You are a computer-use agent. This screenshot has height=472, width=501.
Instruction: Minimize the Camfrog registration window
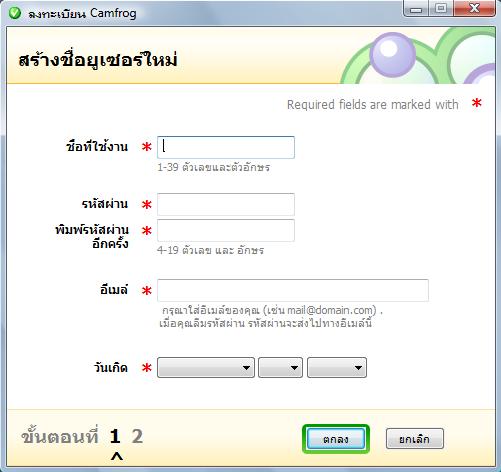pos(416,8)
